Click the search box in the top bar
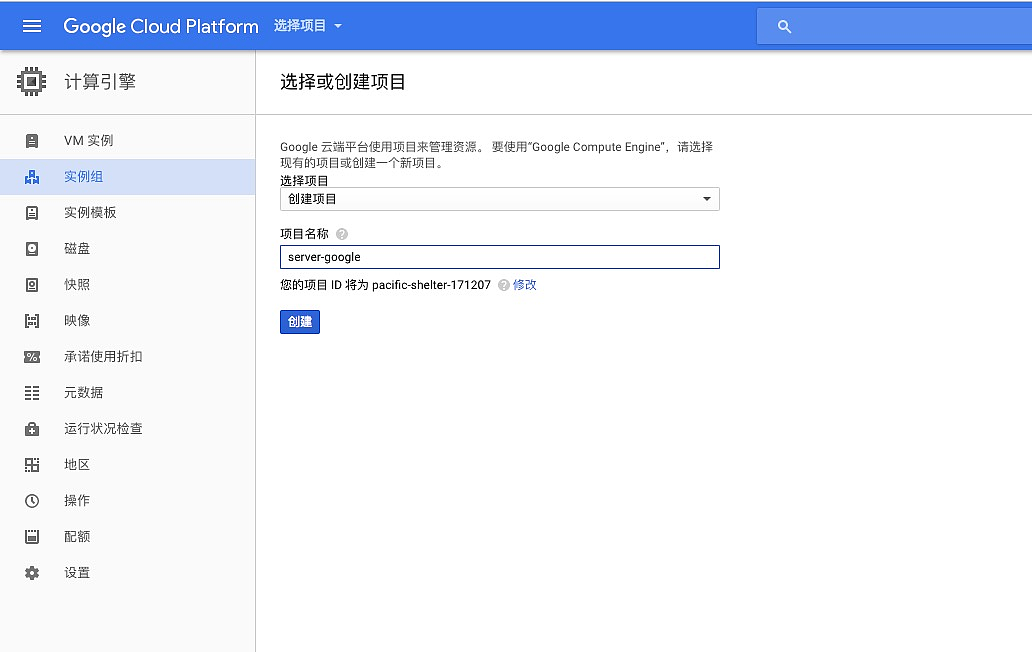 [900, 26]
